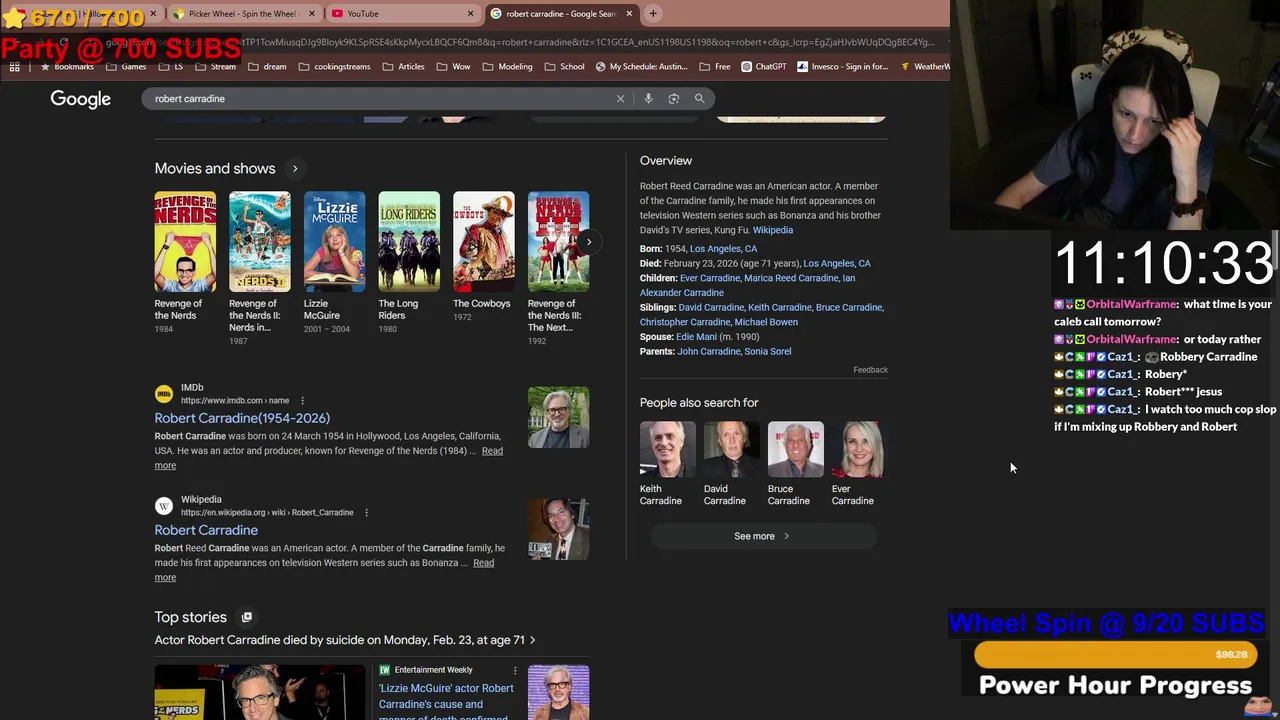
Task: Open Revenge of the Nerds 1984 poster
Action: 185,242
